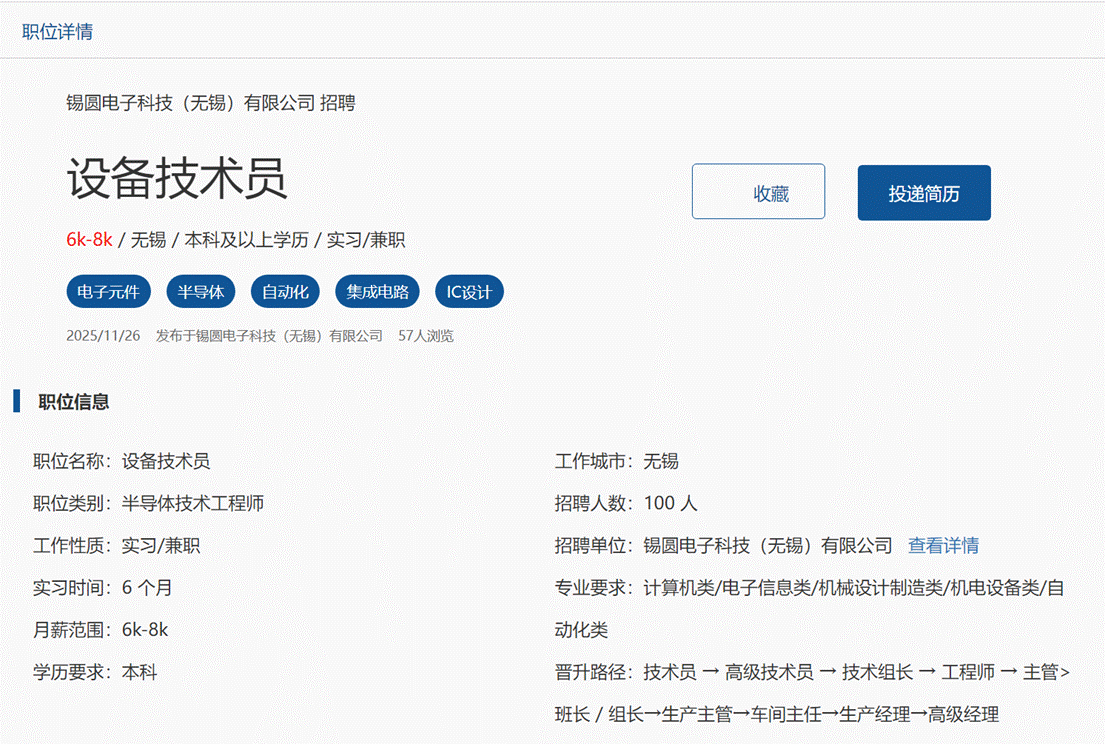Click the 招聘人数 value 100 人
1105x744 pixels.
pos(670,504)
